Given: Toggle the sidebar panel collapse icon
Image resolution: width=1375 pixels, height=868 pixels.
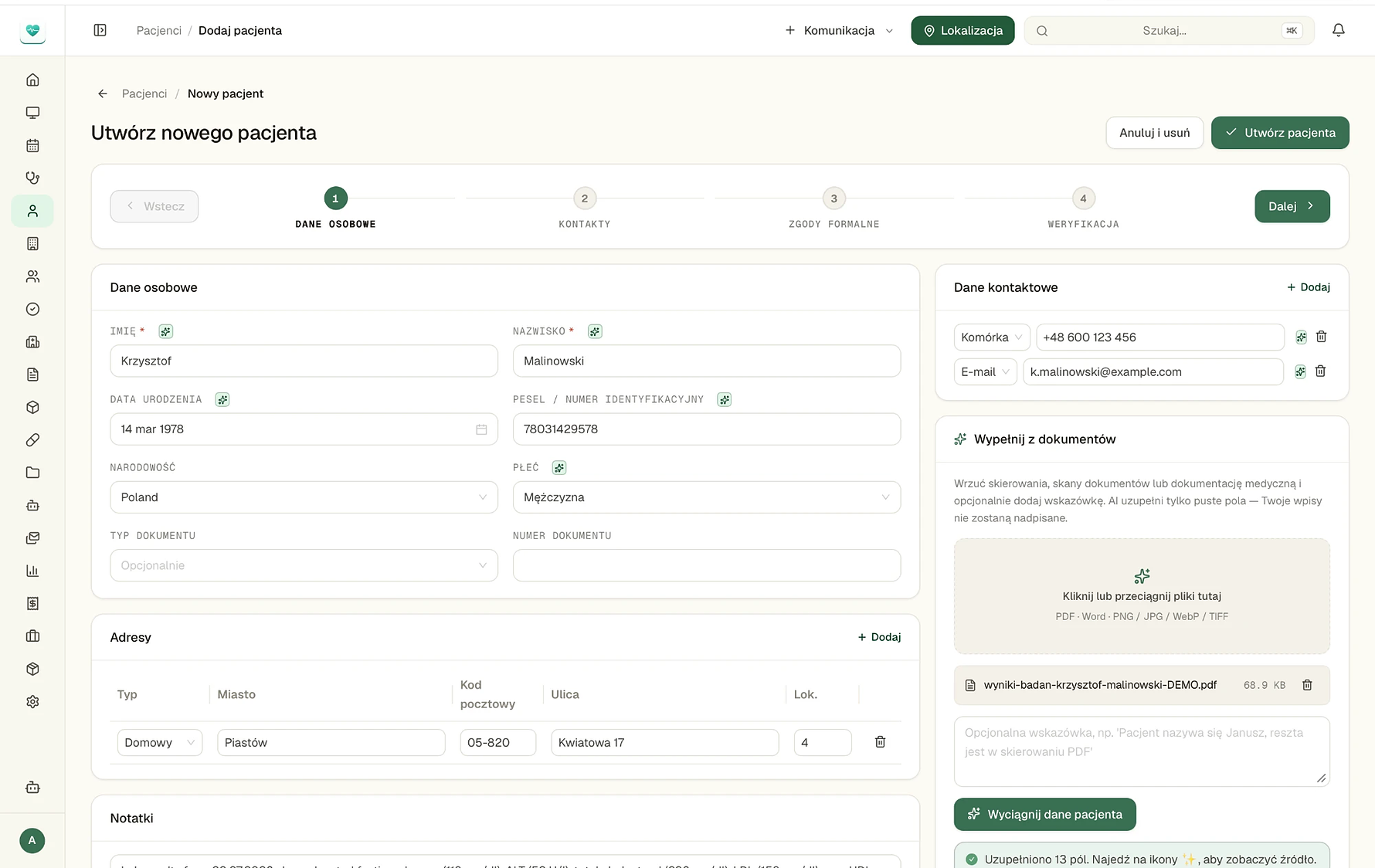Looking at the screenshot, I should [x=100, y=30].
